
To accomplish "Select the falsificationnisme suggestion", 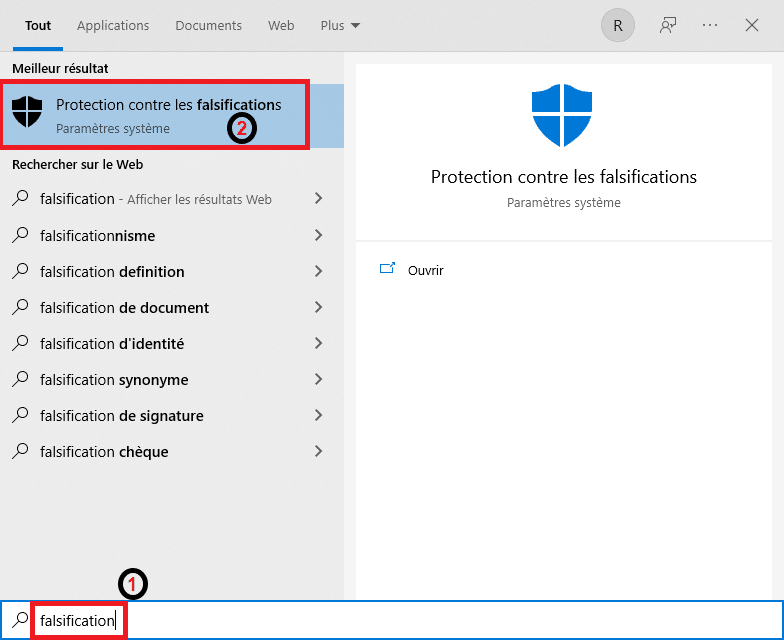I will click(172, 235).
